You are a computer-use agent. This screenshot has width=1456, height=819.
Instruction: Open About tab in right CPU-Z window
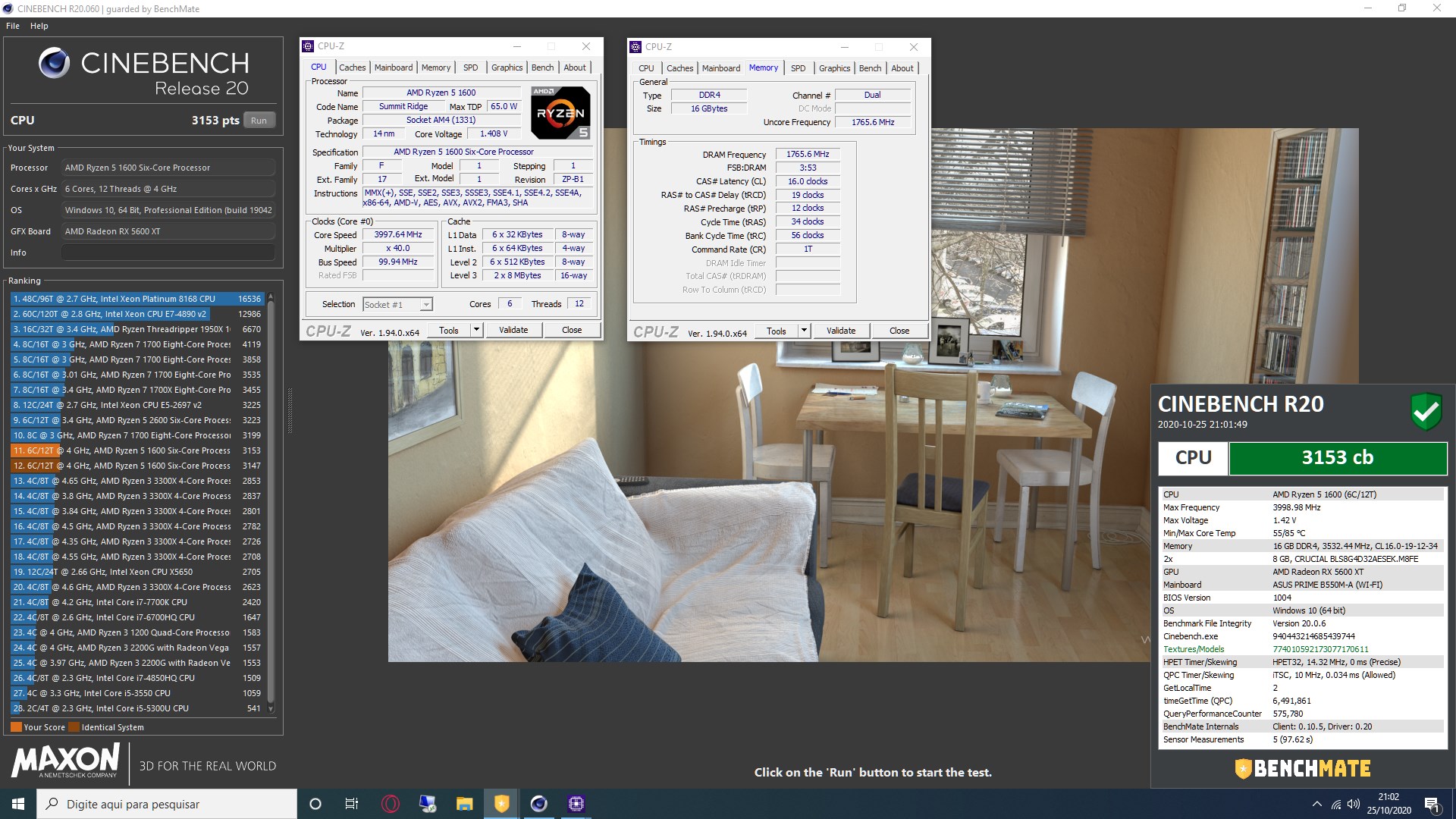pos(902,68)
